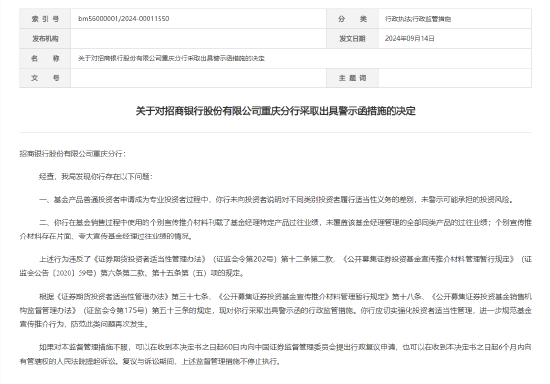Click the addressee line 招商银行股份有限公司重庆分行：
This screenshot has width=550, height=384.
pos(73,154)
